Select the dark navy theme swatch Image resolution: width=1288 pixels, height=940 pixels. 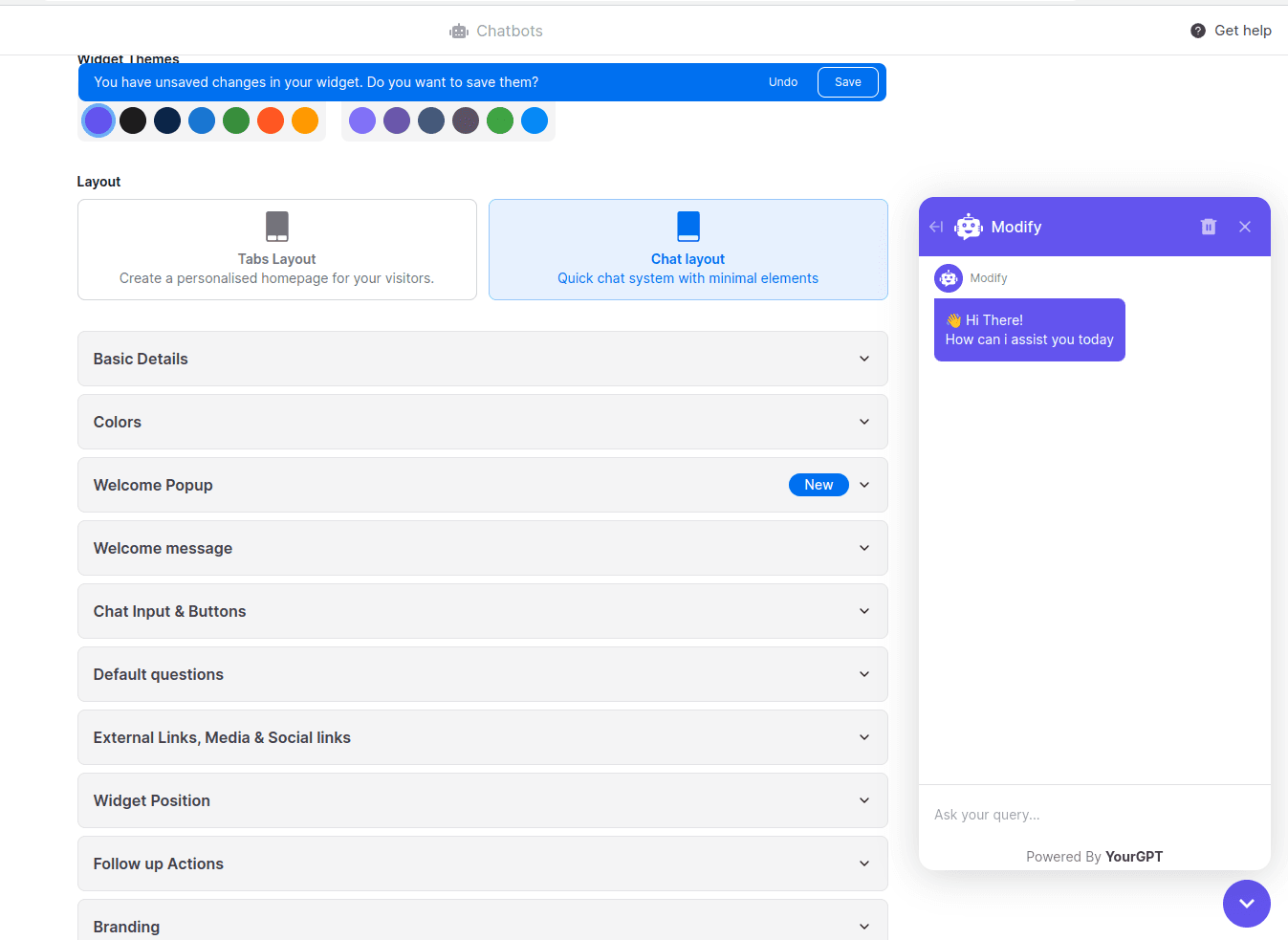pos(167,120)
